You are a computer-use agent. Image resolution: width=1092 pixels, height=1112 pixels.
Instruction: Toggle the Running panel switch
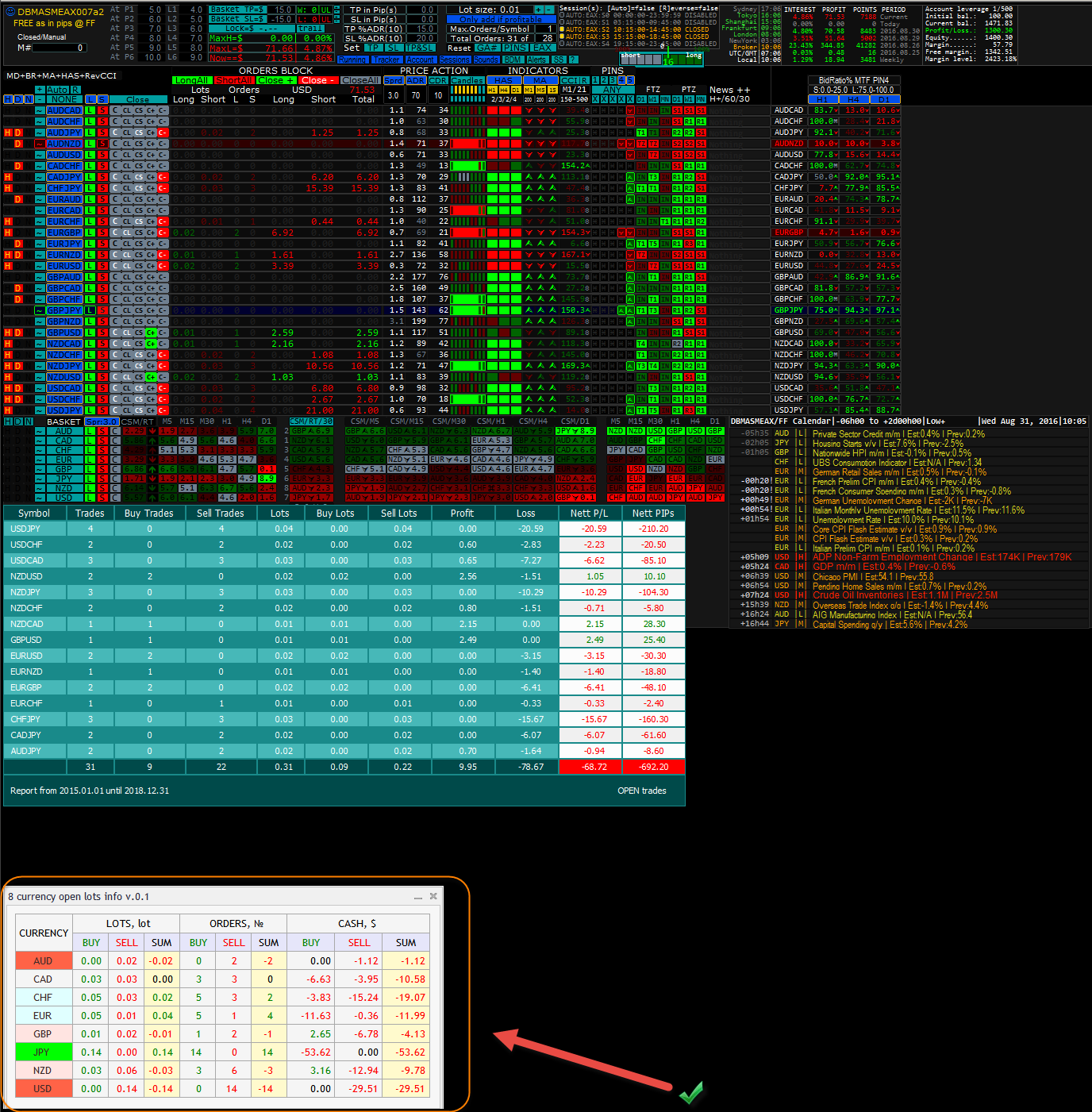[x=353, y=60]
